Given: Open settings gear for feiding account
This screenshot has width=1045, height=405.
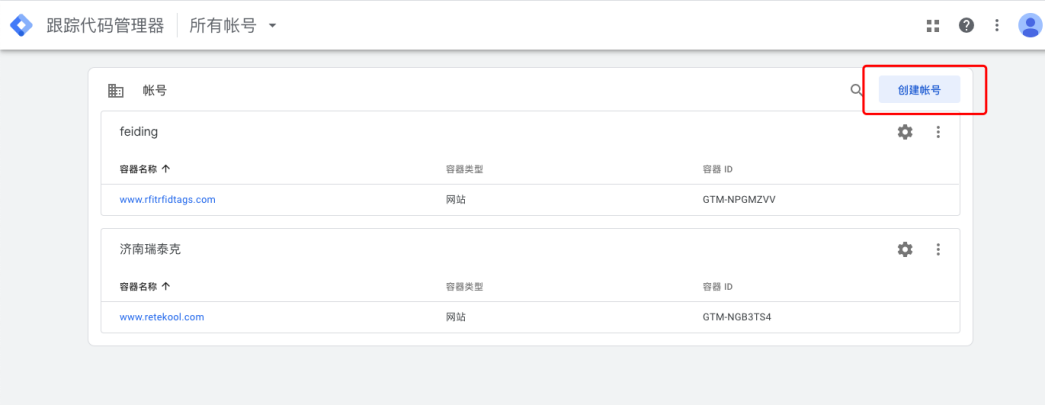Looking at the screenshot, I should [905, 132].
